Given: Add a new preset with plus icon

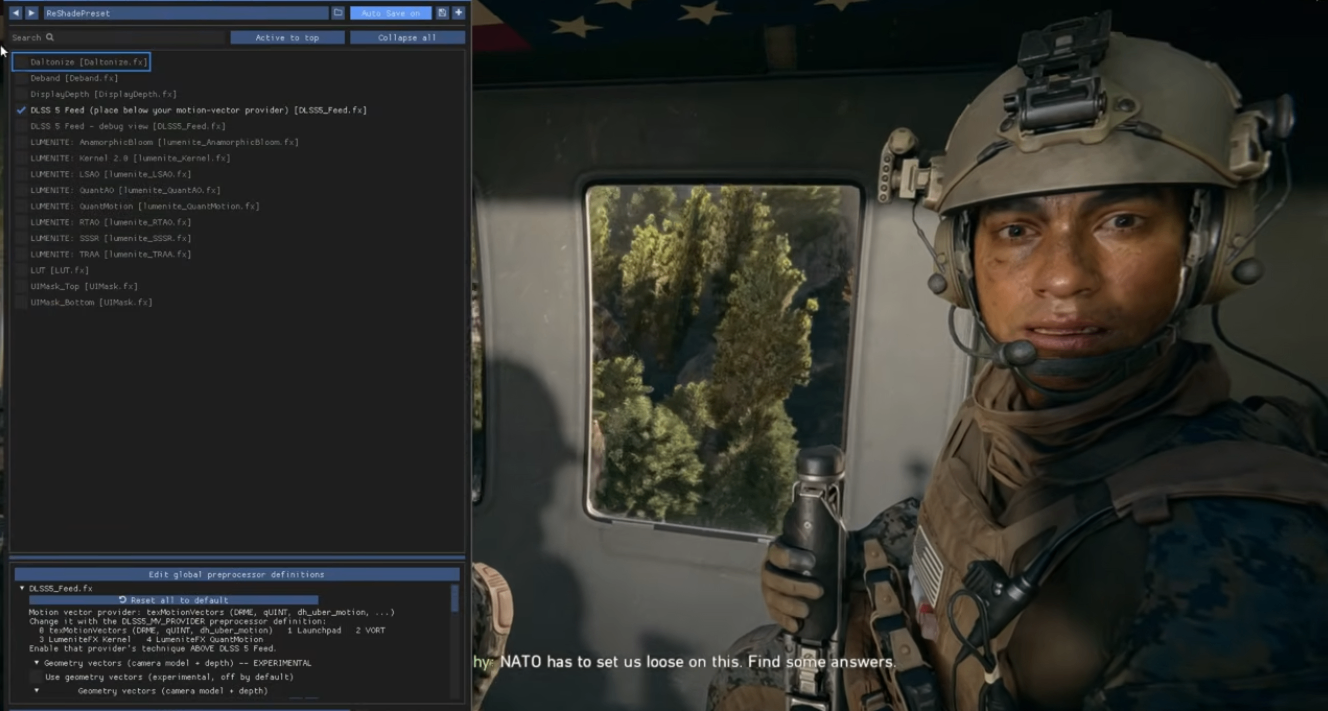Looking at the screenshot, I should [x=459, y=13].
